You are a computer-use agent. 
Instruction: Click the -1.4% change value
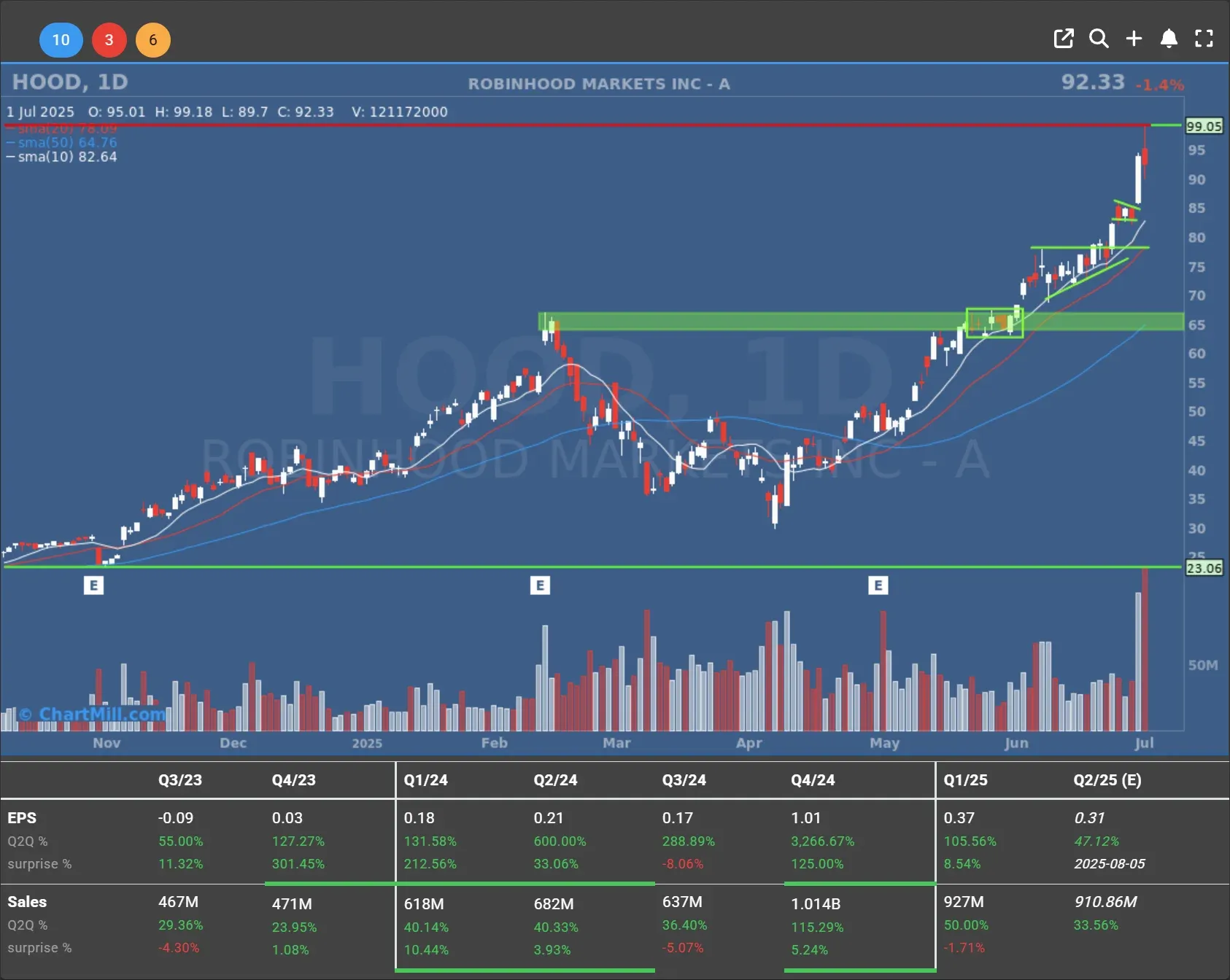(x=1160, y=85)
